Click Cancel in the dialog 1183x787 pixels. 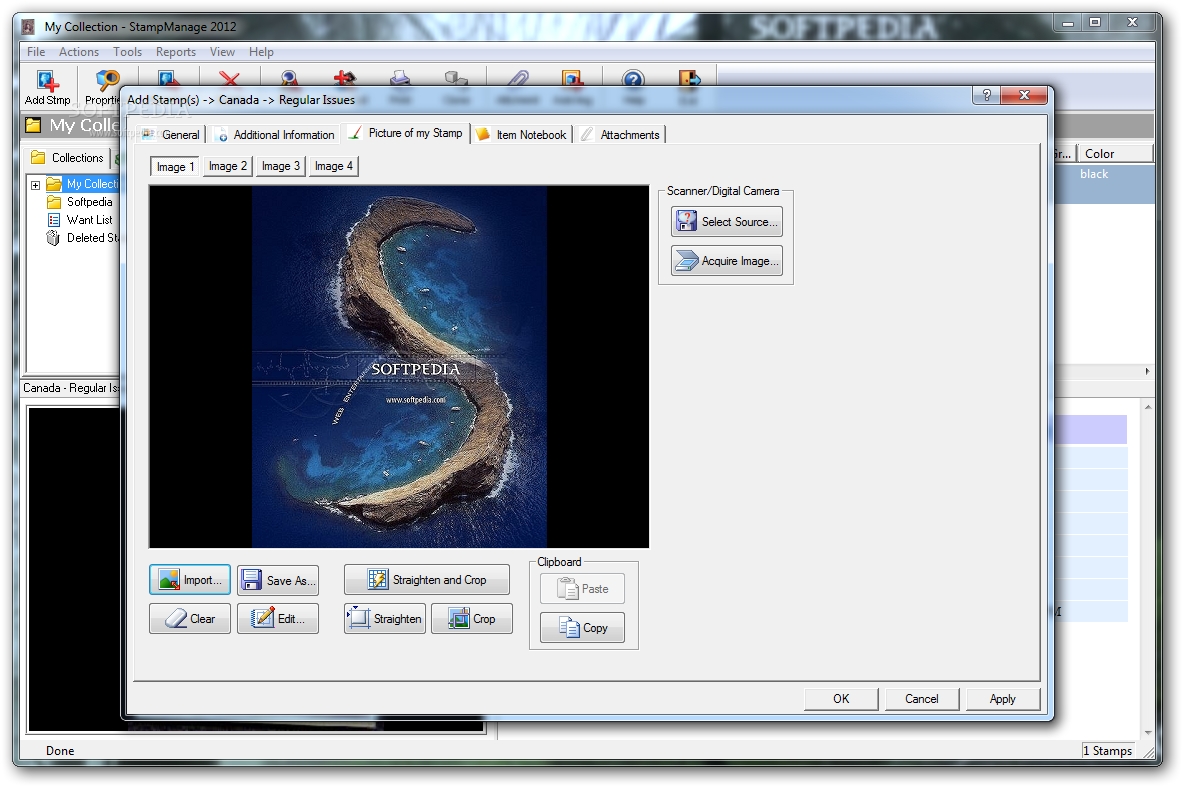click(x=921, y=699)
